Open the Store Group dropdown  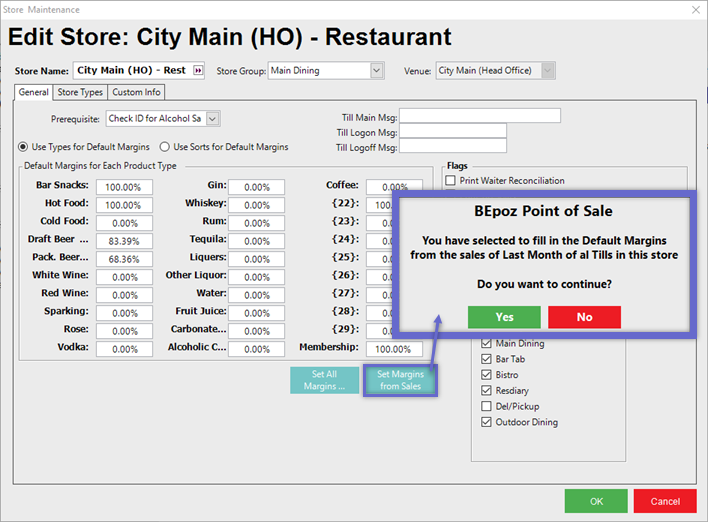point(377,70)
